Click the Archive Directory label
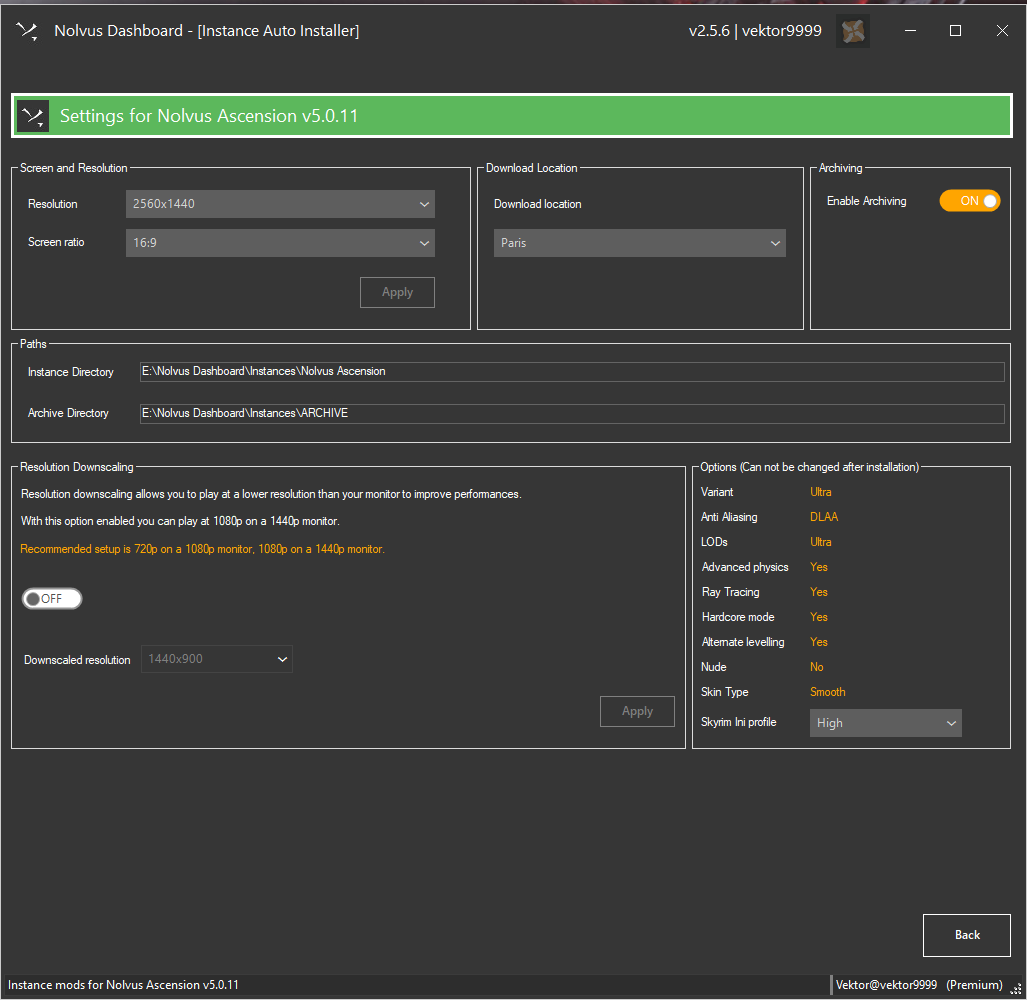This screenshot has width=1027, height=1000. click(68, 413)
